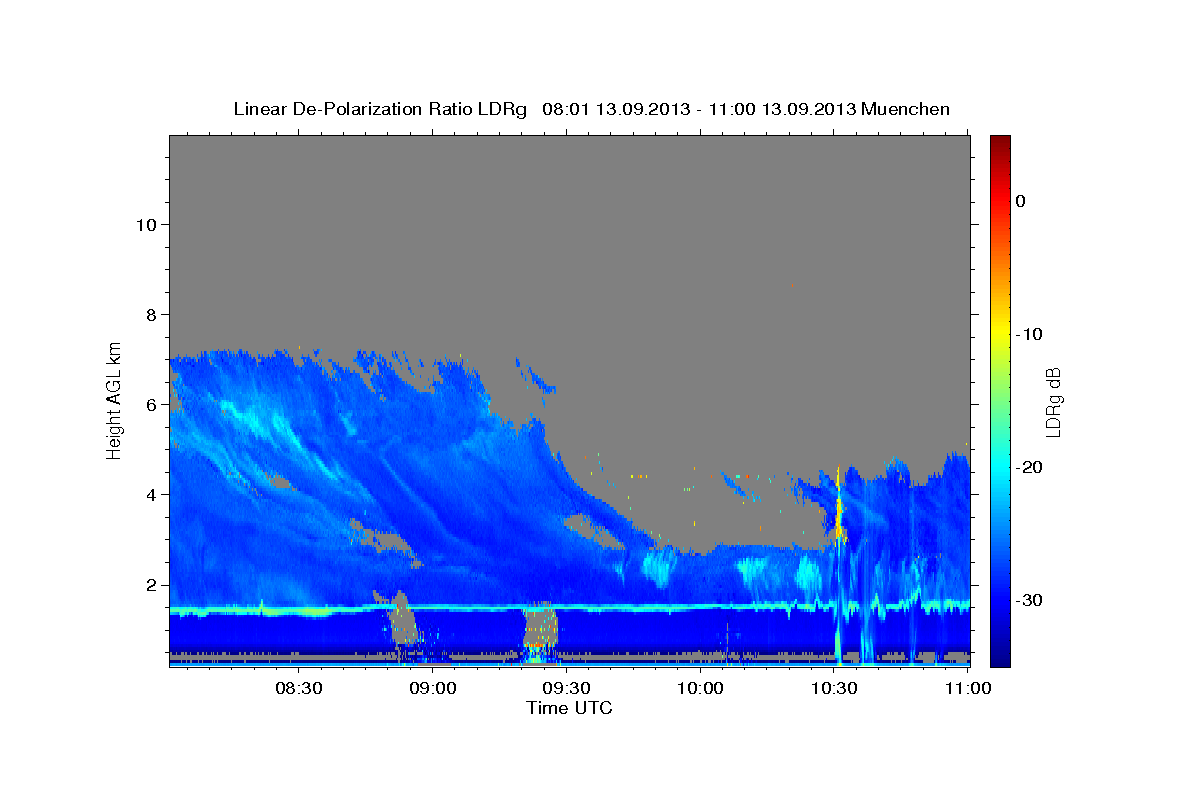Click the 09:30 time tick label
The width and height of the screenshot is (1200, 800).
566,688
